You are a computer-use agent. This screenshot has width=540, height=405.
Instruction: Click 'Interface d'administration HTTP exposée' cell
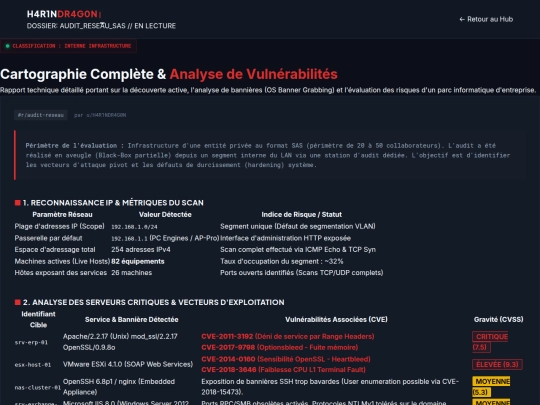point(285,238)
